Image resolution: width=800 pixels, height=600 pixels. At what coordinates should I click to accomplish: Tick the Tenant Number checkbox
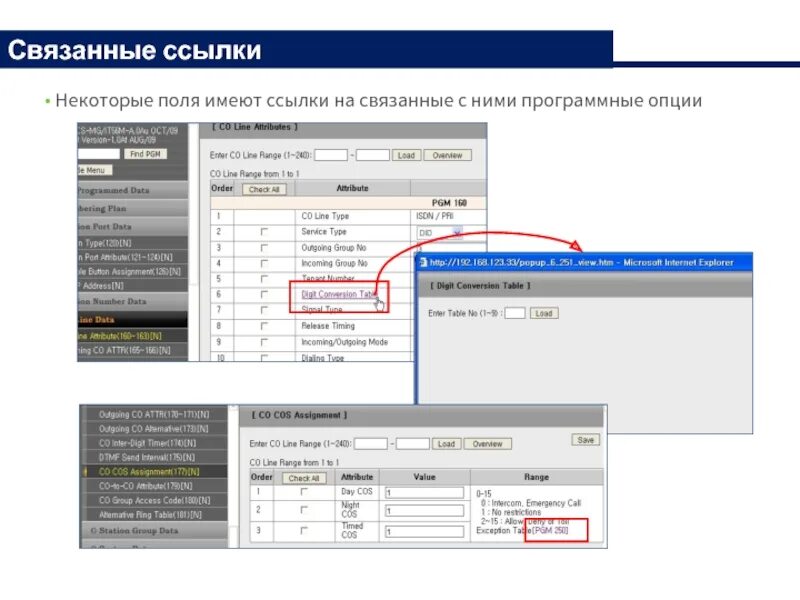click(x=264, y=279)
